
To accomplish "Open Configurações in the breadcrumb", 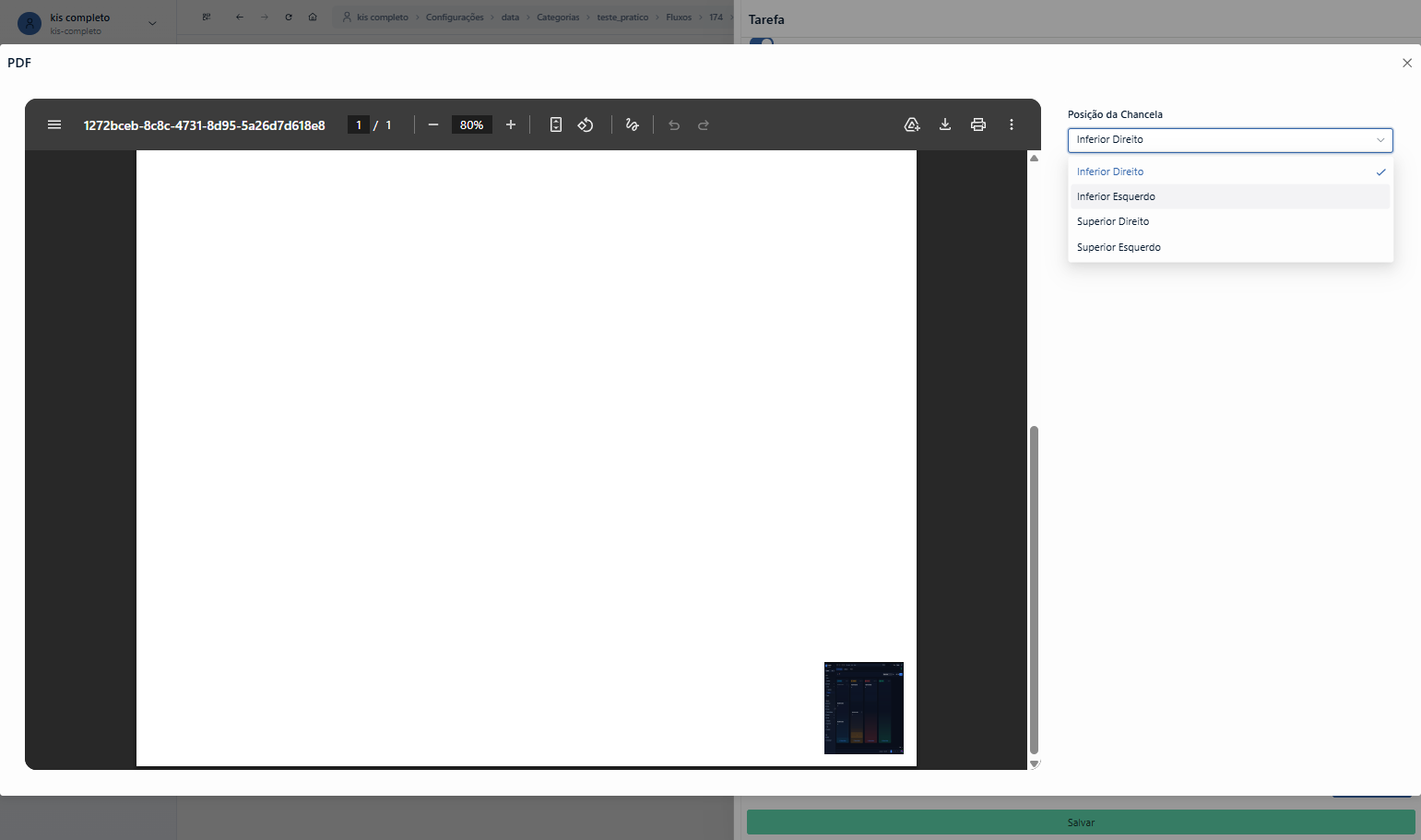I will tap(455, 18).
